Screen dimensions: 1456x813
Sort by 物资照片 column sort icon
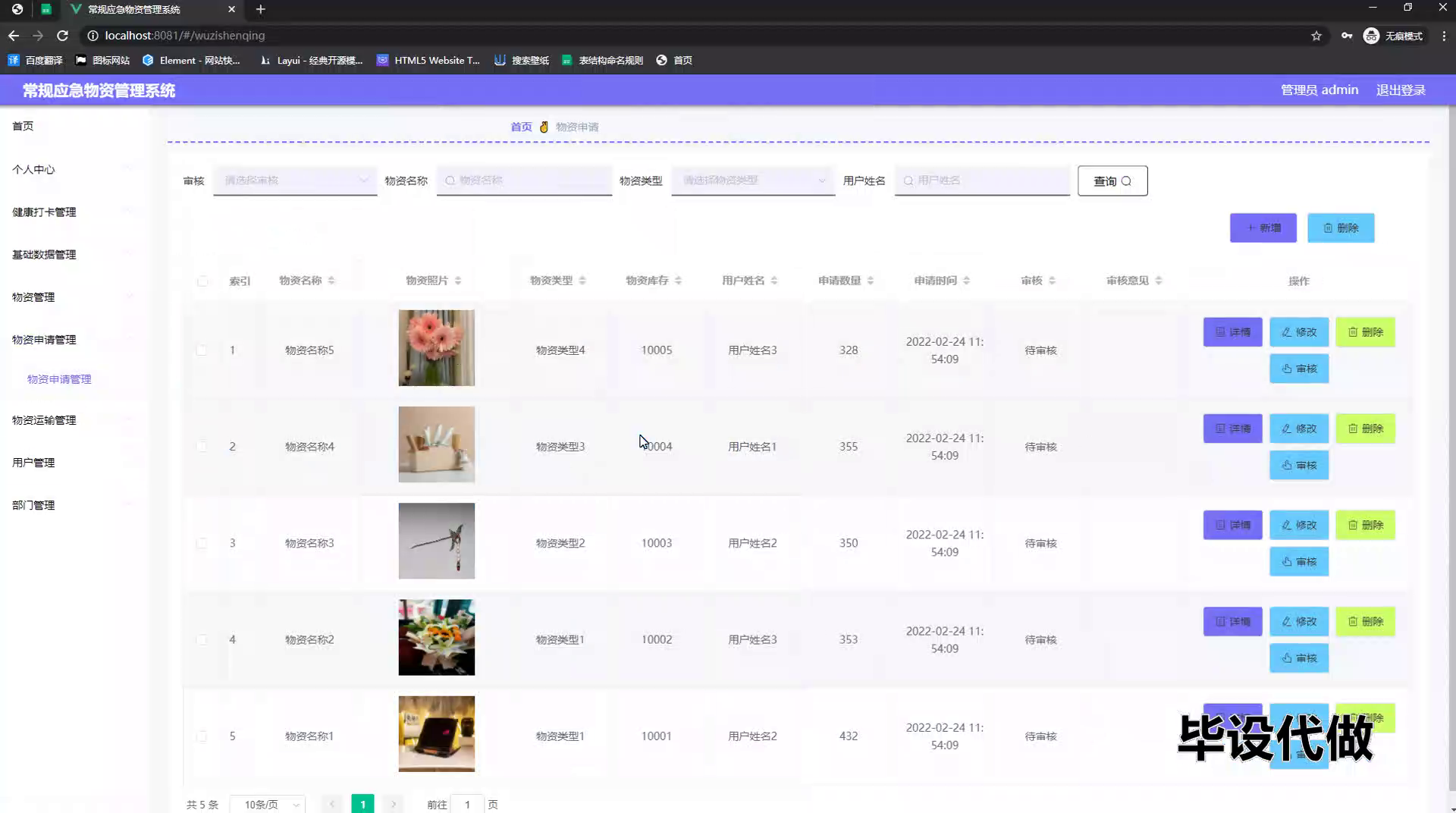(x=458, y=281)
